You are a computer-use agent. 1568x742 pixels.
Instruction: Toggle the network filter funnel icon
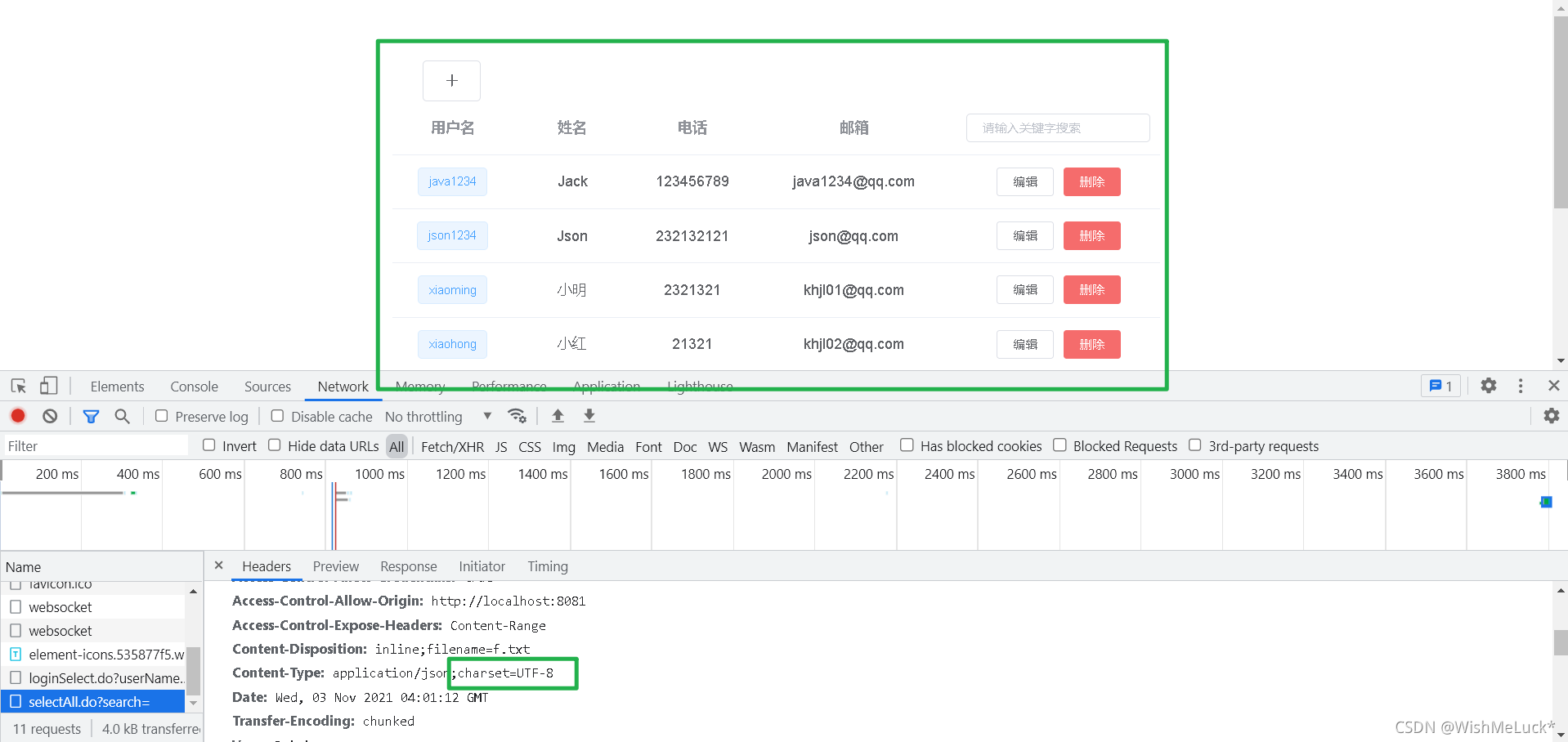(92, 416)
